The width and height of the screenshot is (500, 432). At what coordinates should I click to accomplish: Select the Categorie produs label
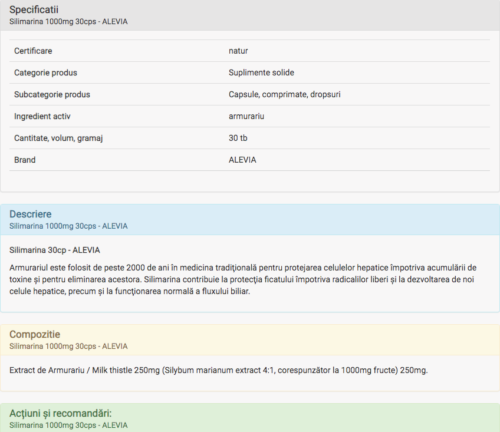click(x=45, y=73)
